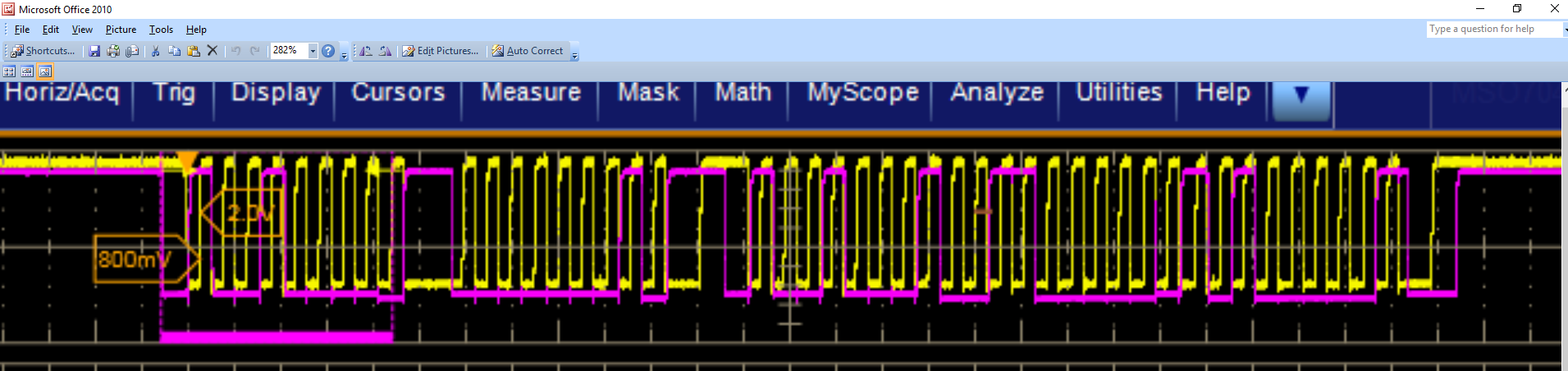Viewport: 1568px width, 371px height.
Task: Minimize the Microsoft Office 2010 window
Action: [x=1480, y=9]
